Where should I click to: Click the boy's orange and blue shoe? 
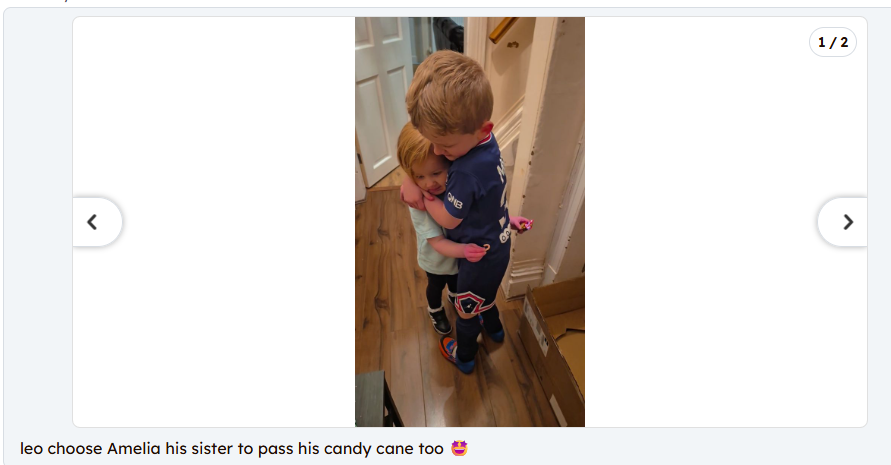click(x=456, y=355)
